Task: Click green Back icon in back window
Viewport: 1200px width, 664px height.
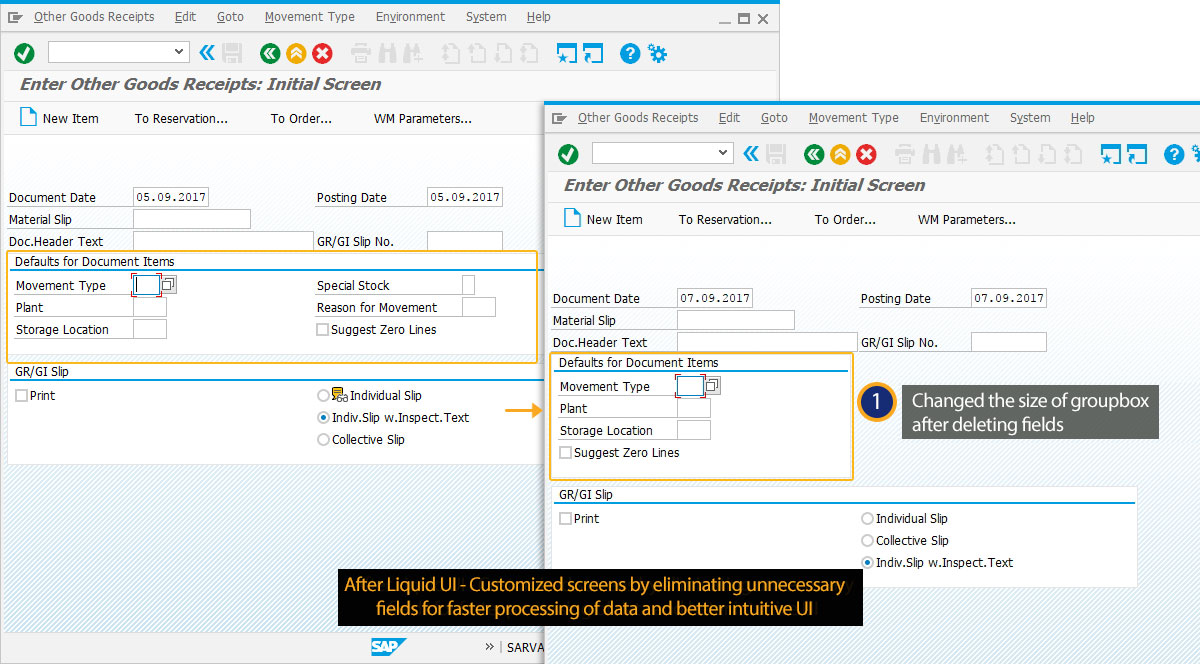Action: point(270,53)
